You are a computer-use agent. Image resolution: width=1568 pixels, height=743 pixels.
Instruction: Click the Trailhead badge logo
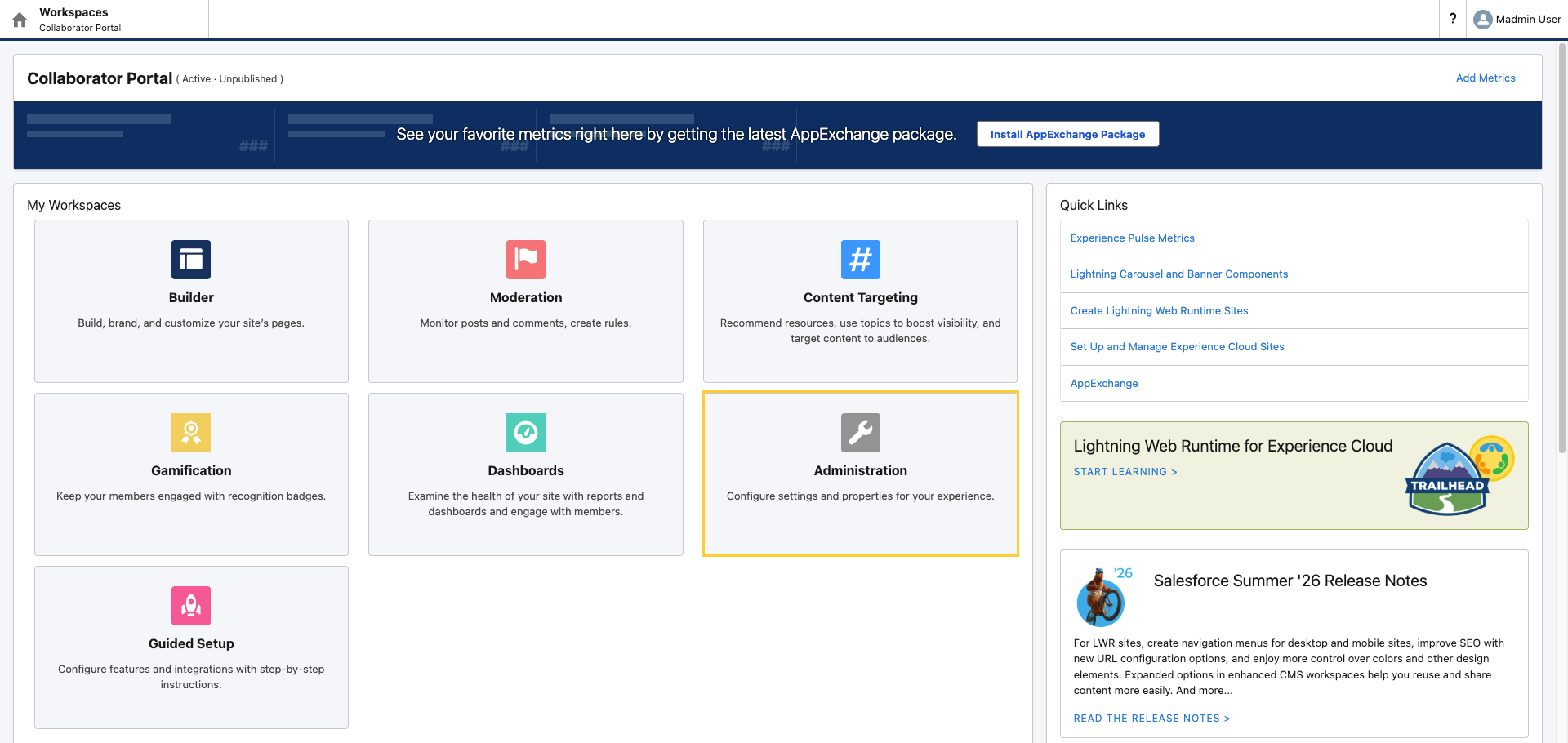pos(1459,476)
